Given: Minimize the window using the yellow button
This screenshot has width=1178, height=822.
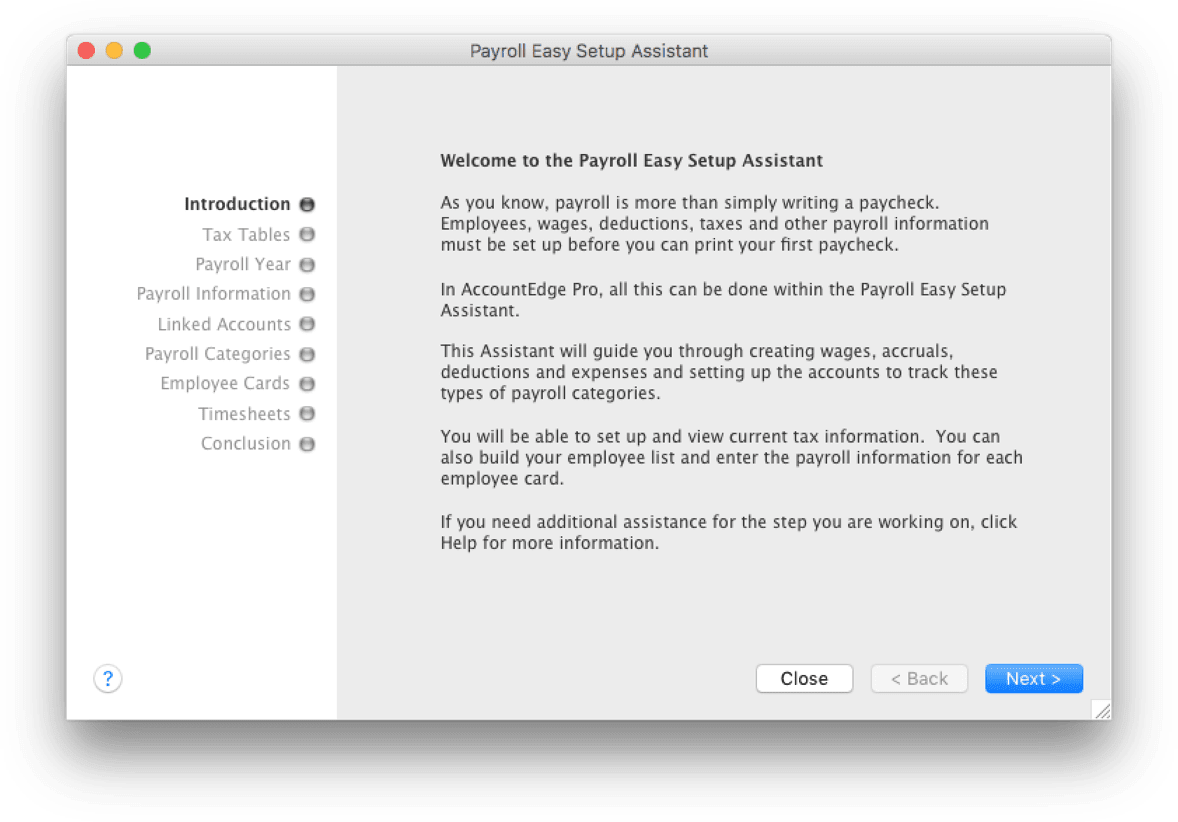Looking at the screenshot, I should 114,51.
